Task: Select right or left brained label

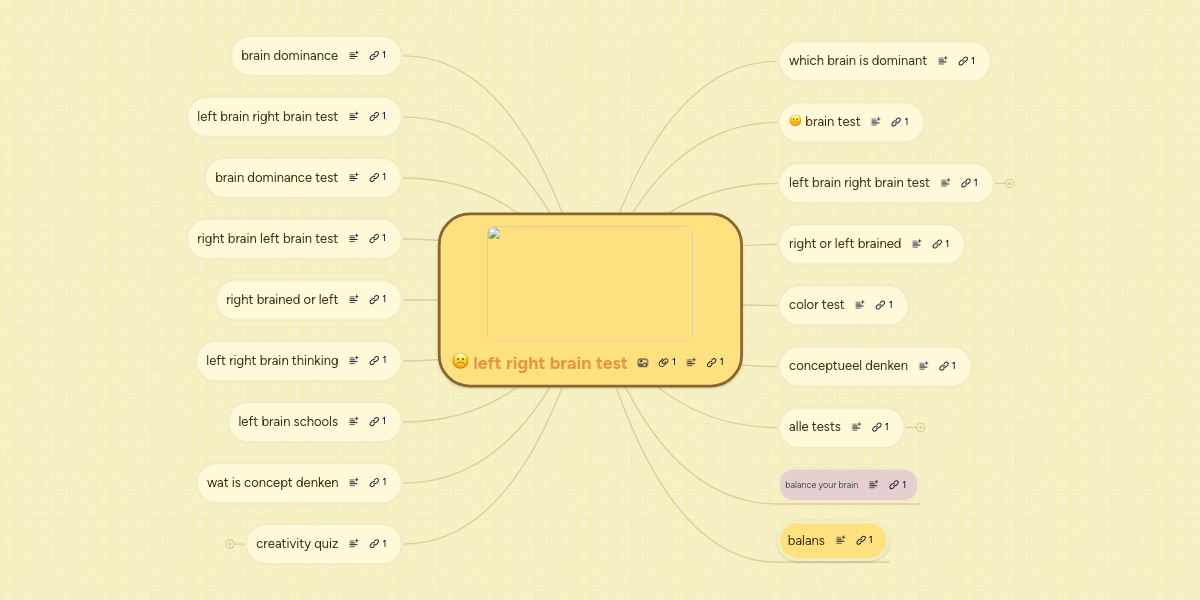Action: [x=845, y=244]
